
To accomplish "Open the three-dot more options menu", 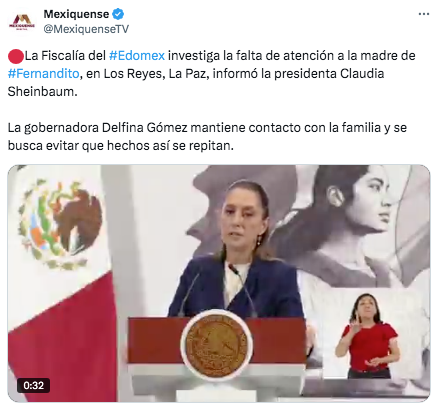I will tap(424, 14).
